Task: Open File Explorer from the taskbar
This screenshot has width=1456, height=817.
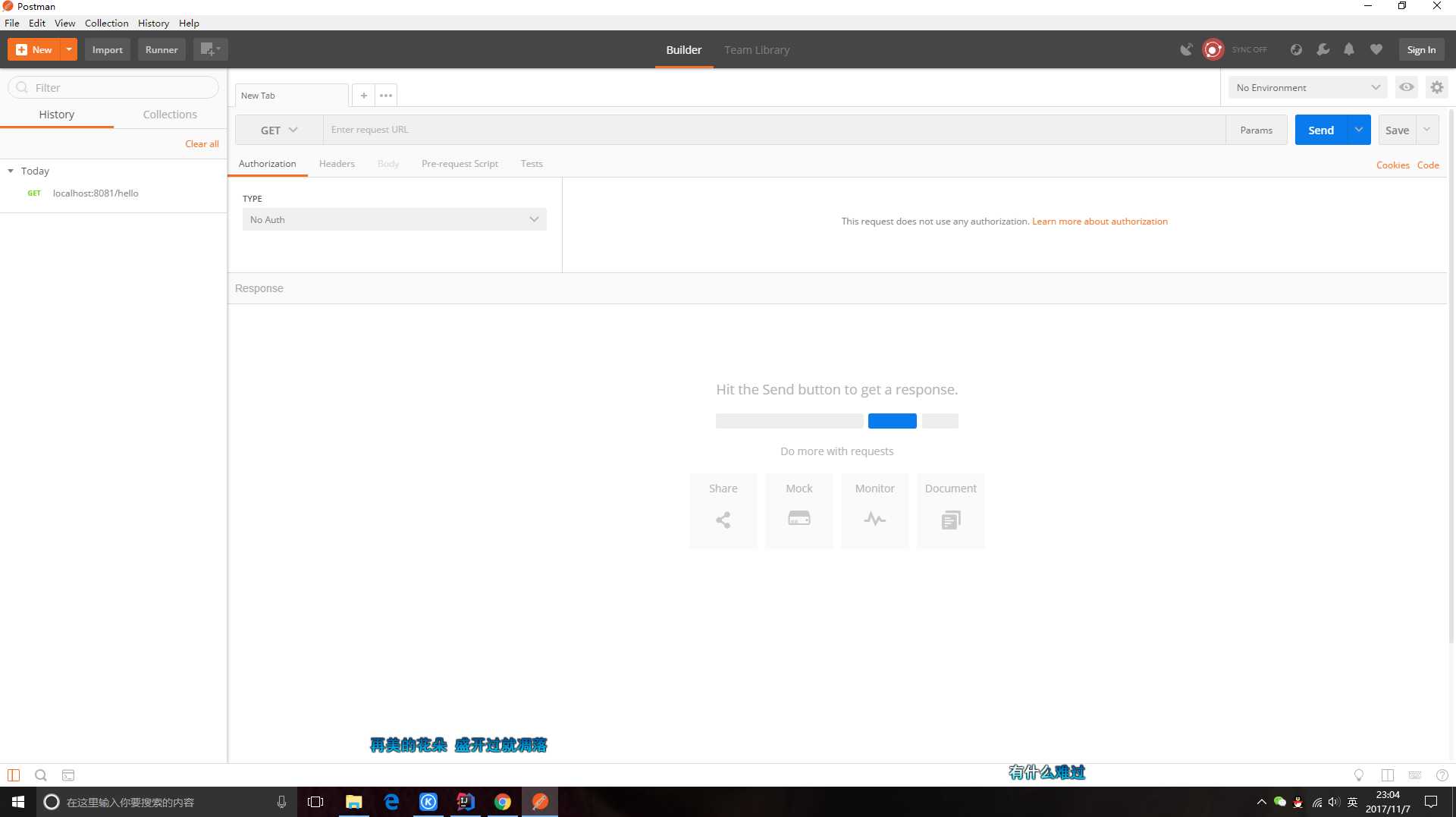Action: point(354,802)
